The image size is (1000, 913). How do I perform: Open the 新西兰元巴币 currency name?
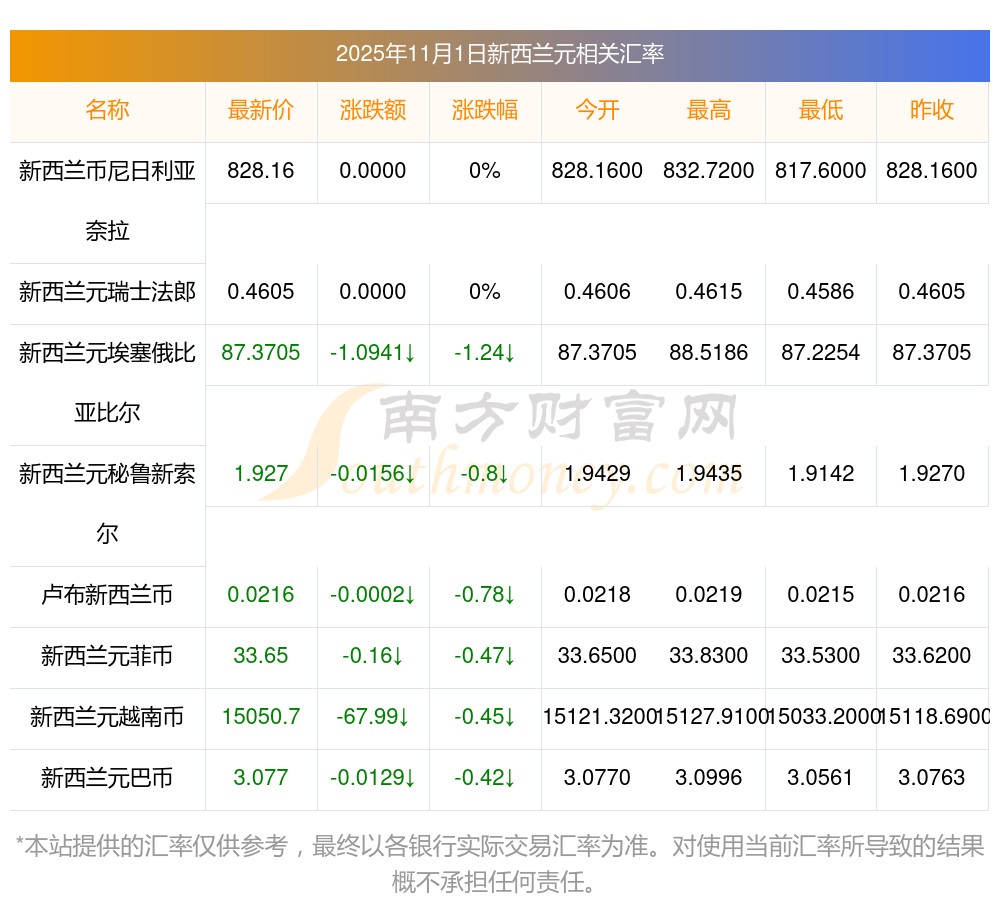(107, 778)
